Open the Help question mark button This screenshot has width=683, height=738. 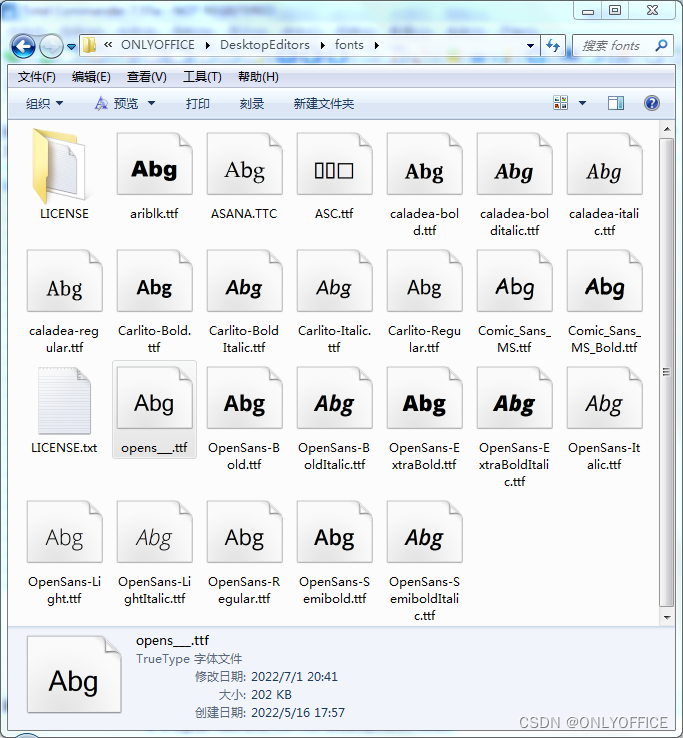(x=652, y=103)
